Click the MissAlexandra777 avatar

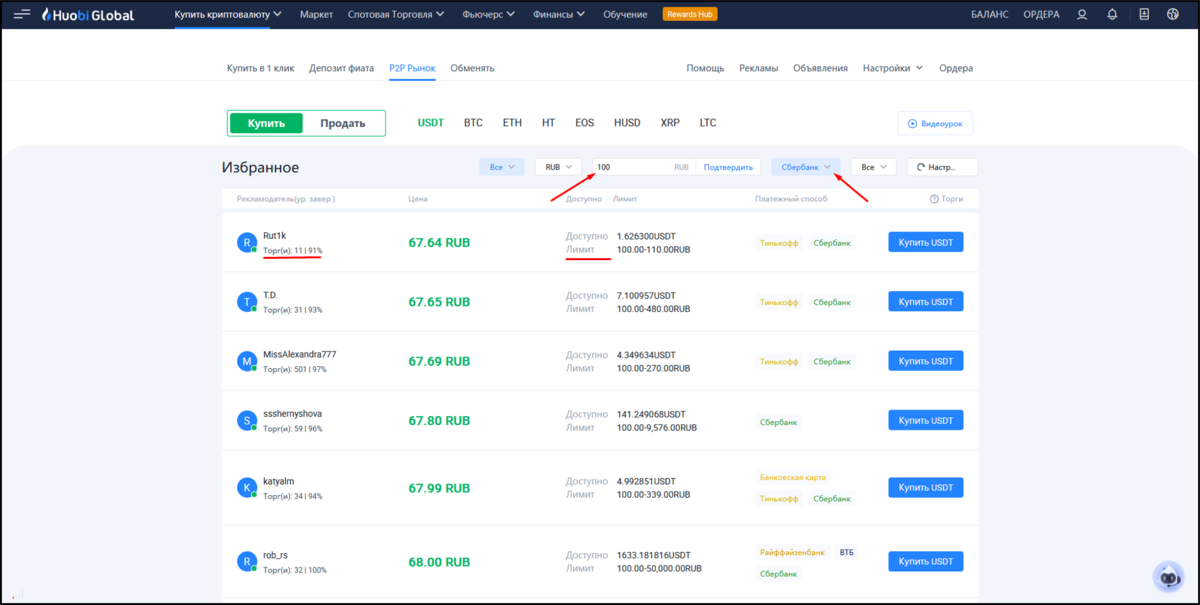(x=246, y=361)
